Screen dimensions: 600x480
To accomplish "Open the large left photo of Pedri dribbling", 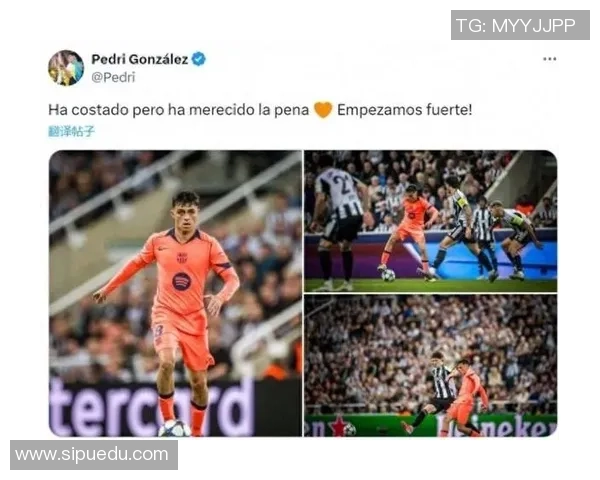I will pos(175,293).
